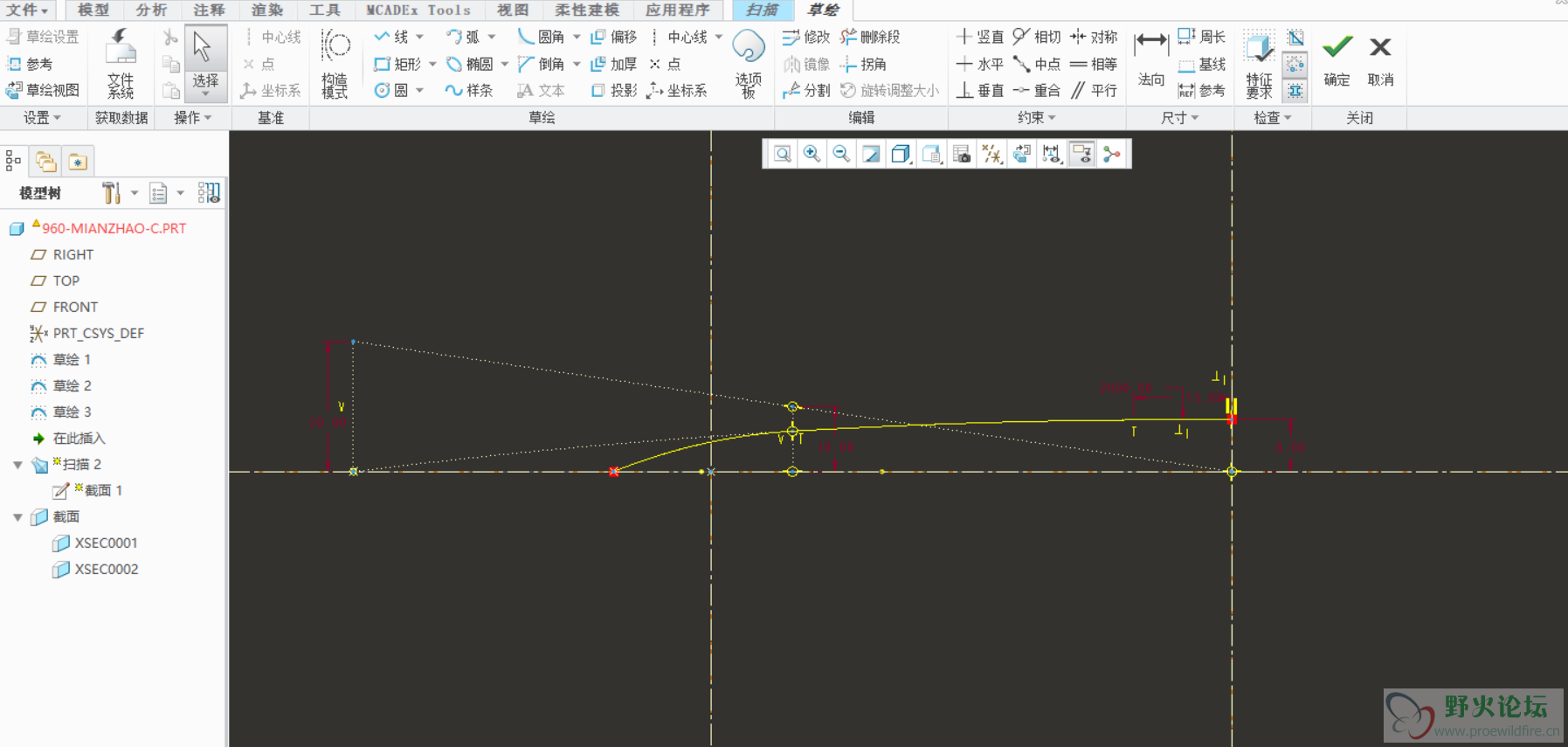Open the Ellipse (椭圆) type dropdown arrow
The image size is (1568, 747).
point(505,64)
